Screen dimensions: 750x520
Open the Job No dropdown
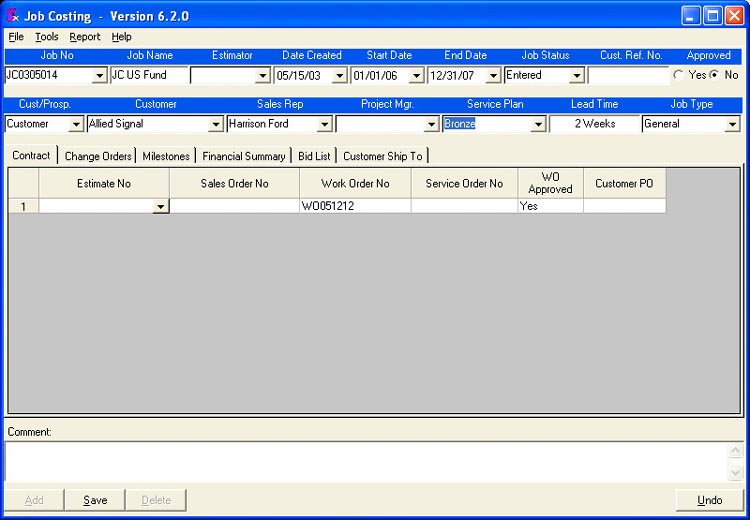(x=99, y=75)
